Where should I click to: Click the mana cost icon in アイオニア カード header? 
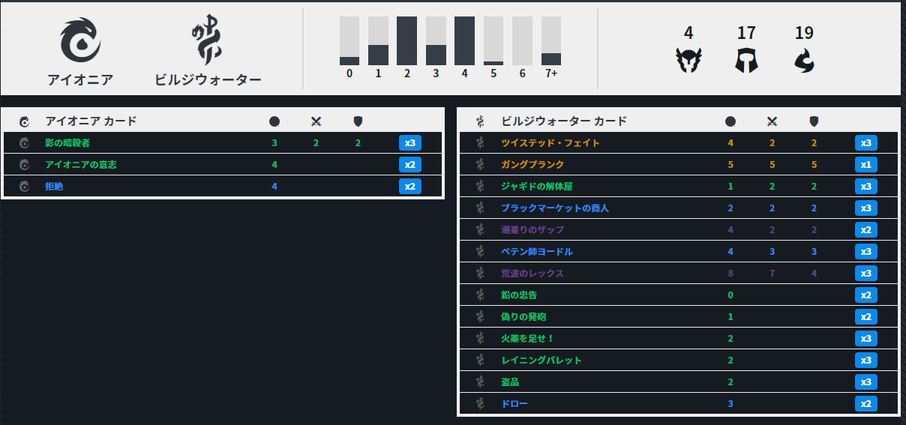274,121
